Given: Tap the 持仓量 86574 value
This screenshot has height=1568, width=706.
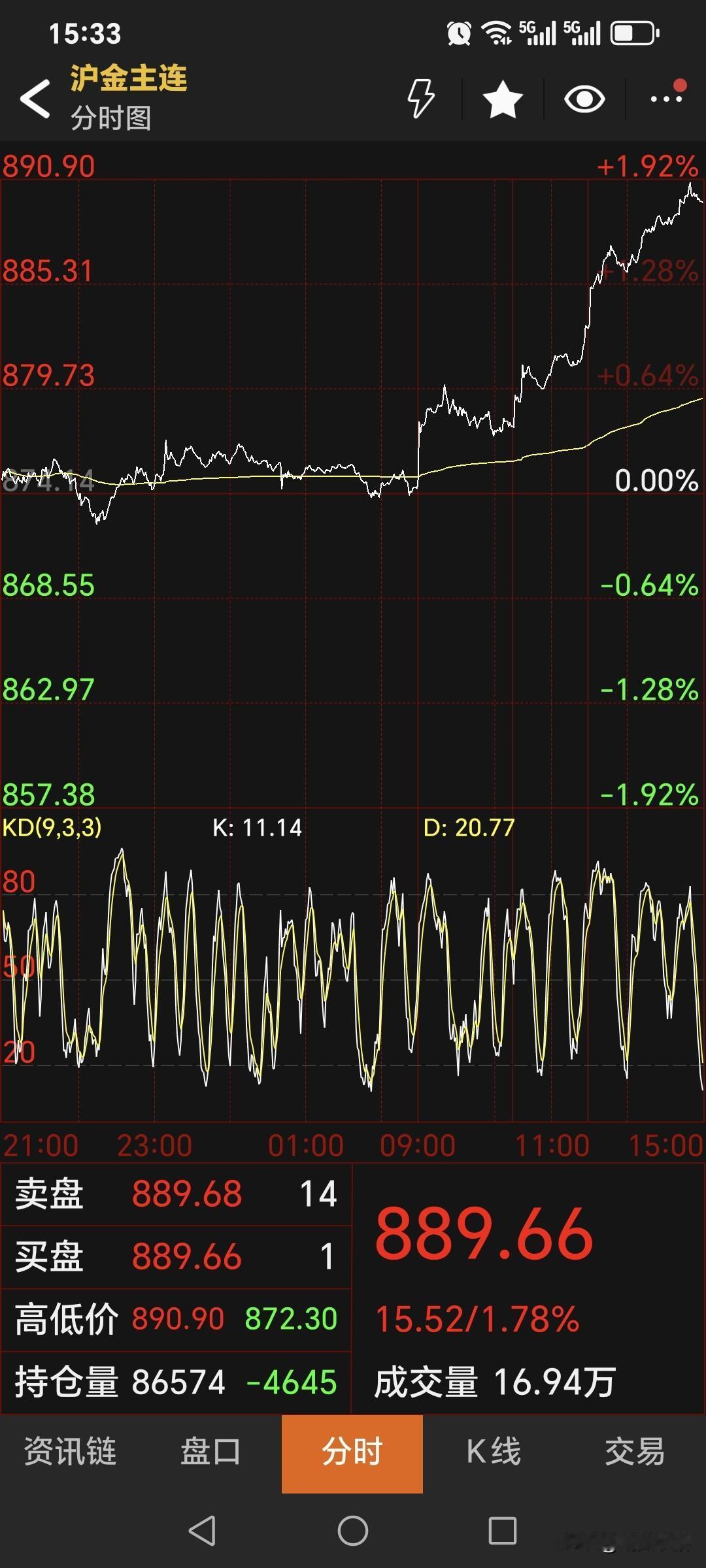Looking at the screenshot, I should pos(178,1382).
